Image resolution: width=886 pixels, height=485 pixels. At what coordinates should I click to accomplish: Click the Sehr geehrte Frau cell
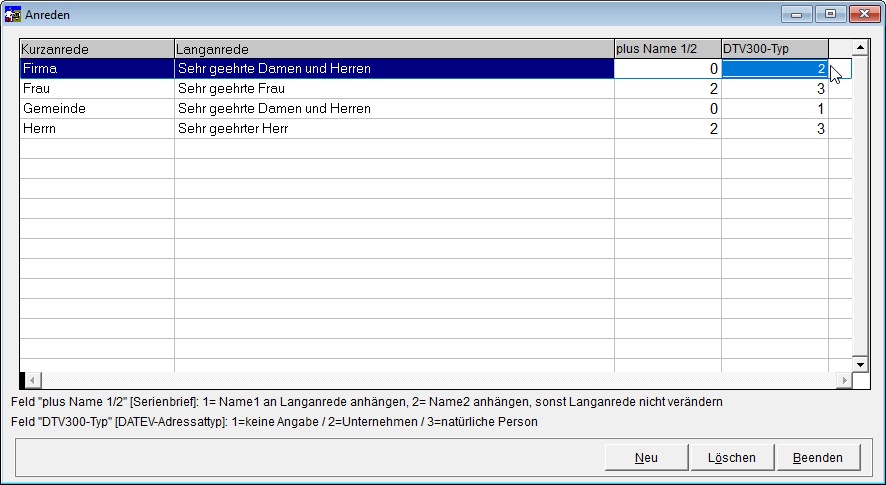(x=394, y=89)
